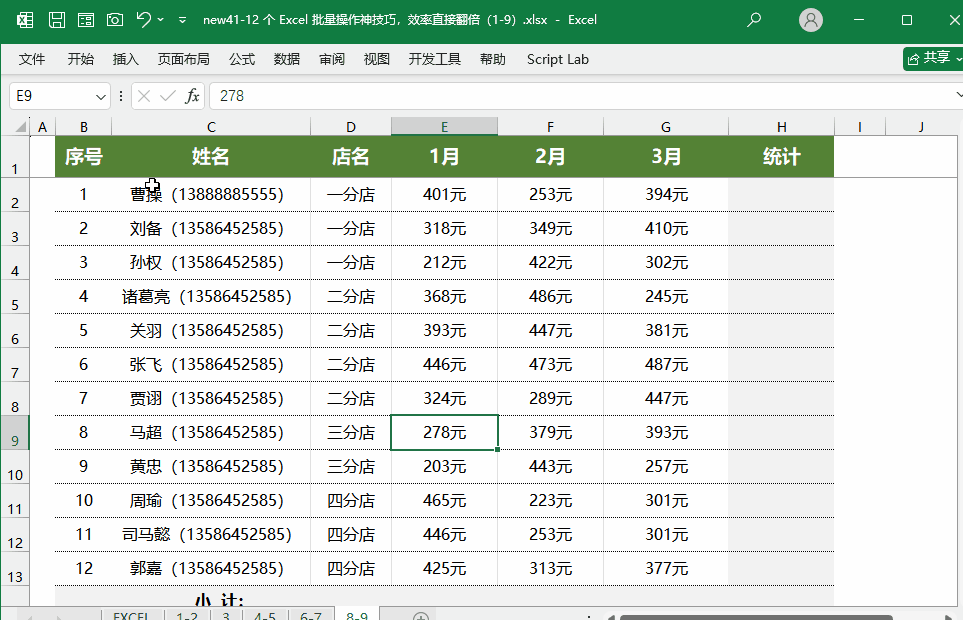The image size is (963, 620).
Task: Select the 486元 cell in 诸葛亮 row
Action: click(x=550, y=296)
